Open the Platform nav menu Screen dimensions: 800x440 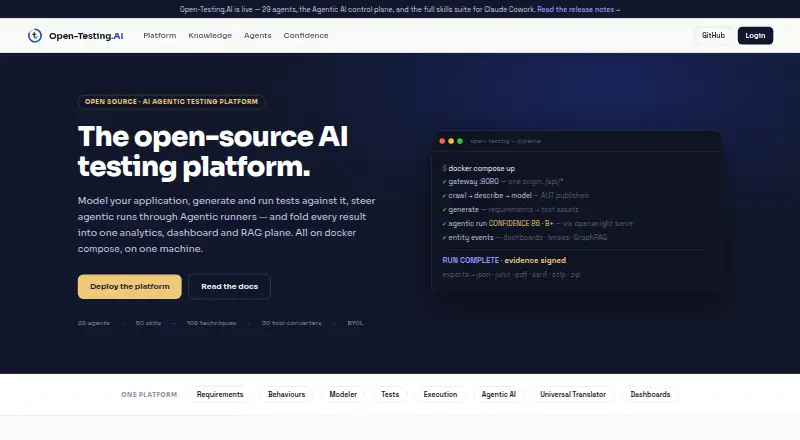[x=160, y=35]
